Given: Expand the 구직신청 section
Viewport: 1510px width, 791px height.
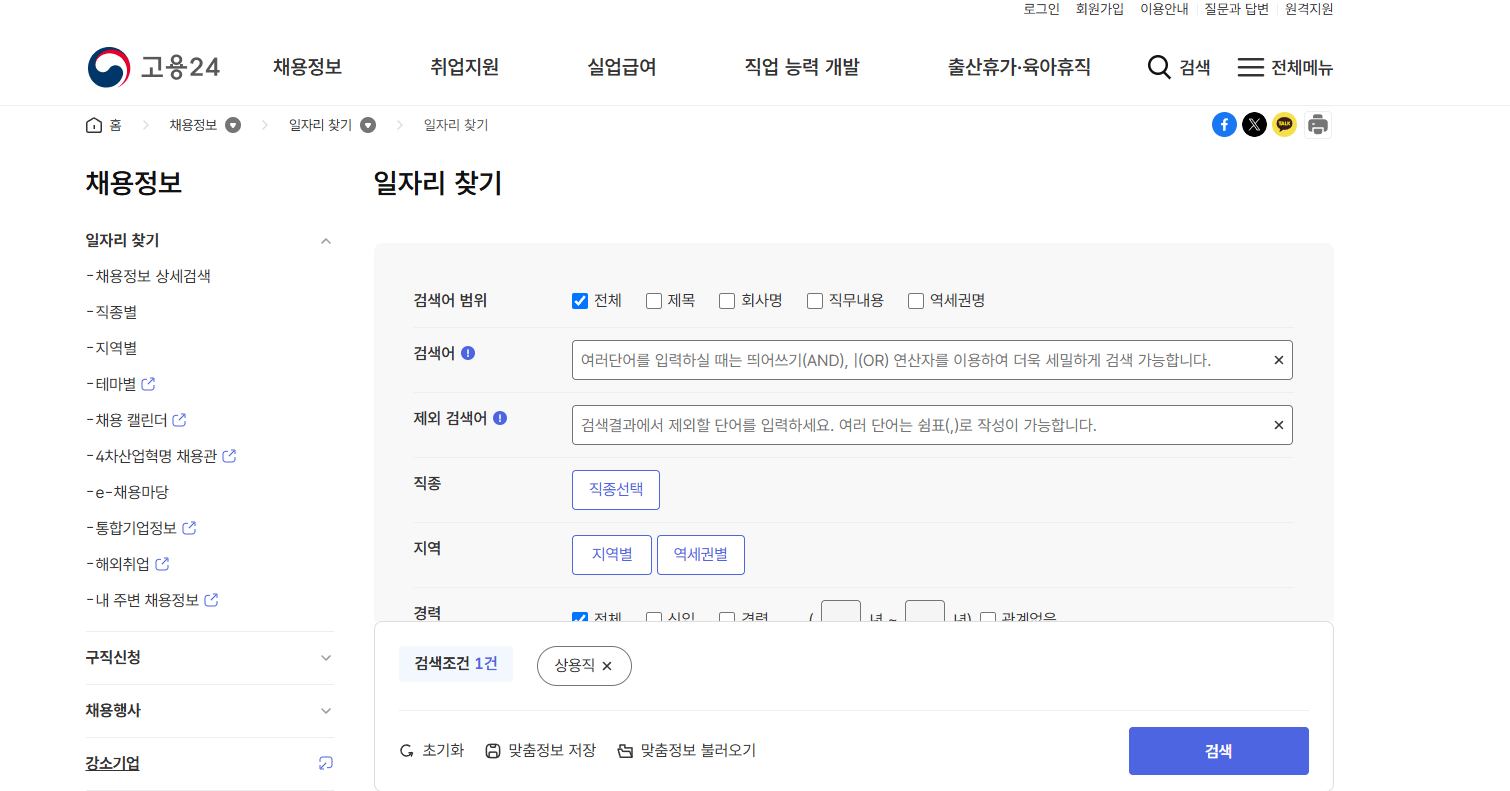Looking at the screenshot, I should point(325,658).
